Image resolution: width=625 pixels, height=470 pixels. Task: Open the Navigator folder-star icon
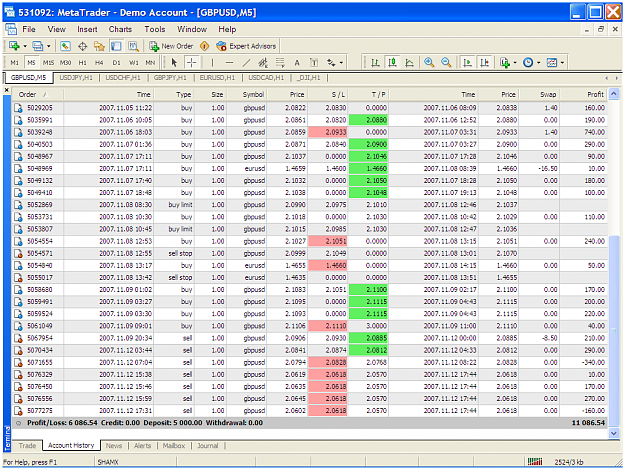point(99,46)
